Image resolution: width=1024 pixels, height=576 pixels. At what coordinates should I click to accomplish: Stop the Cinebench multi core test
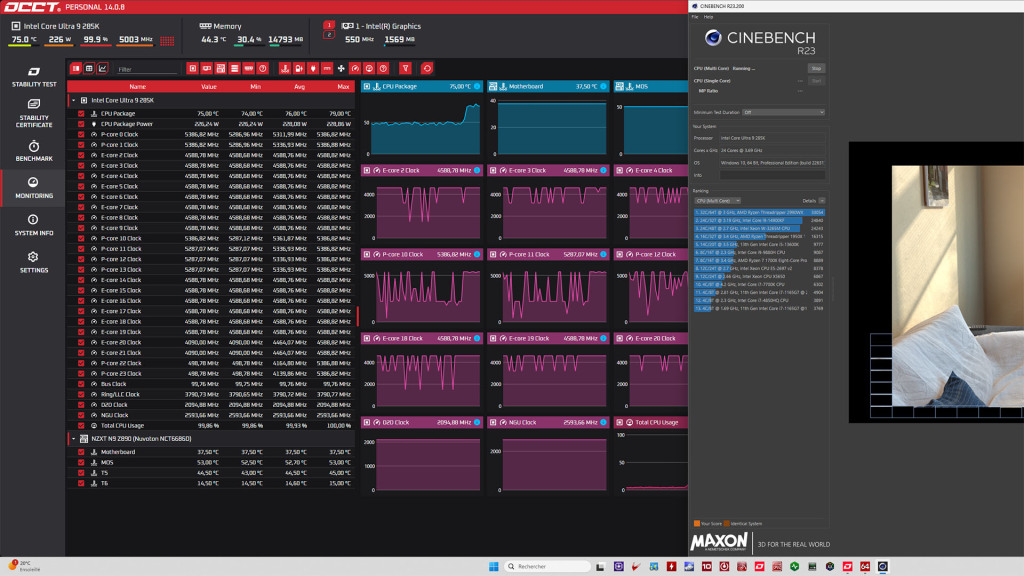point(816,68)
